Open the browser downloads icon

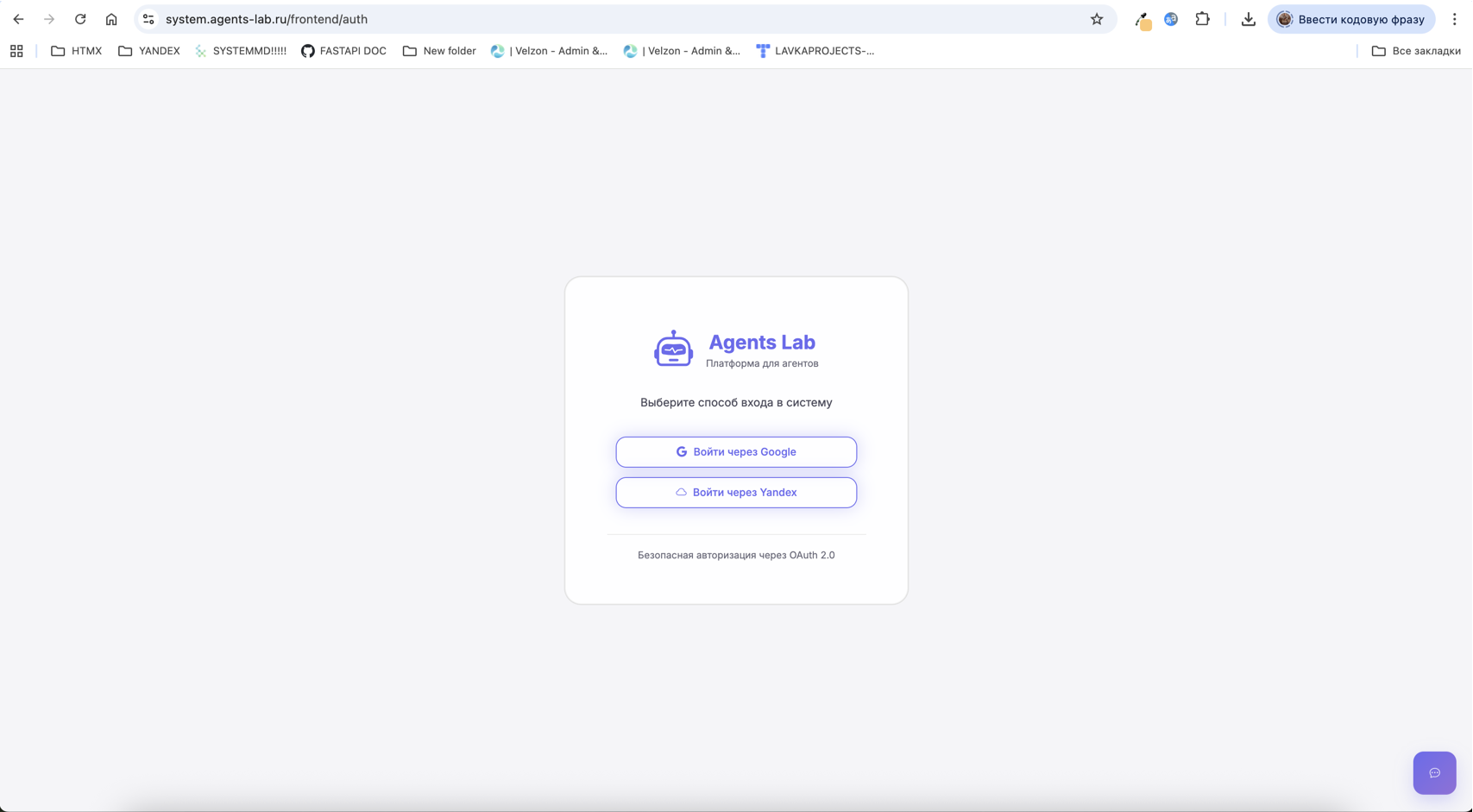[x=1248, y=19]
